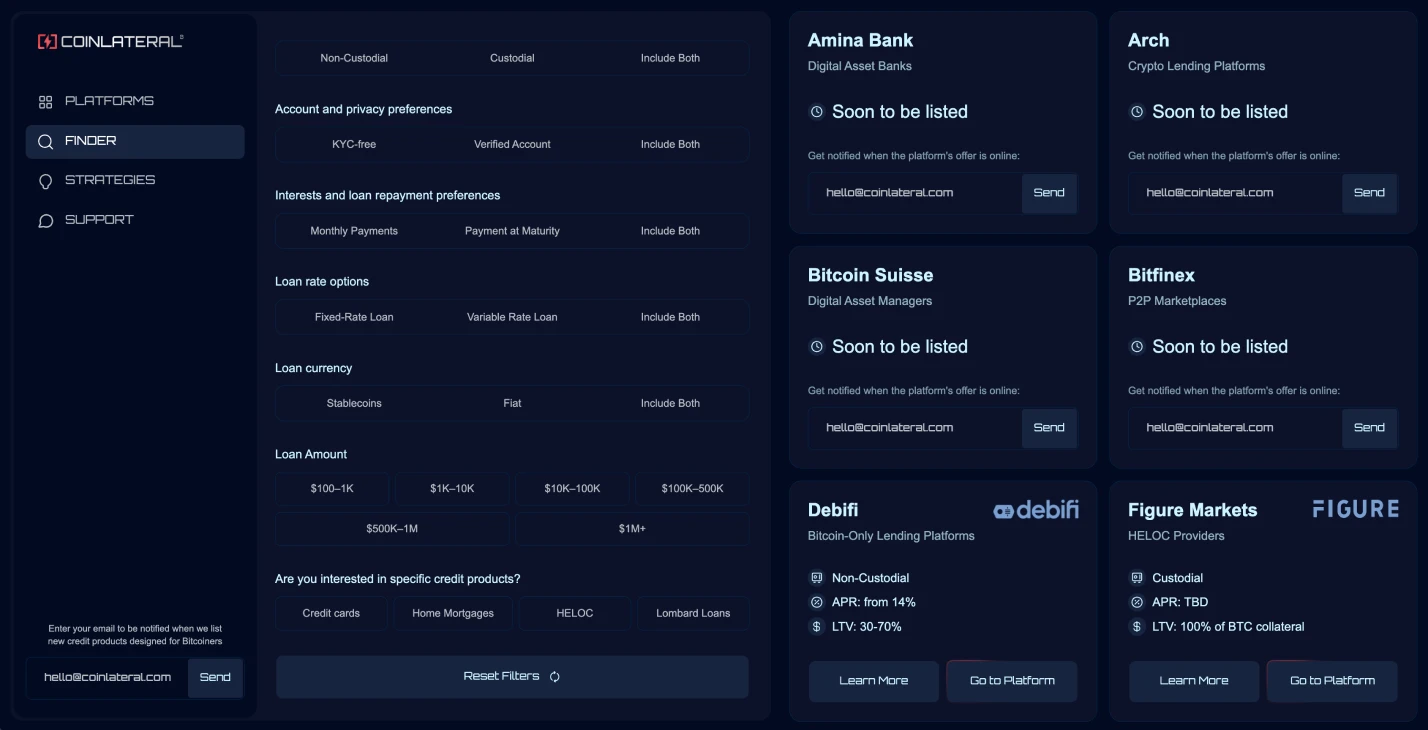
Task: Open the Finder menu item
Action: coord(135,141)
